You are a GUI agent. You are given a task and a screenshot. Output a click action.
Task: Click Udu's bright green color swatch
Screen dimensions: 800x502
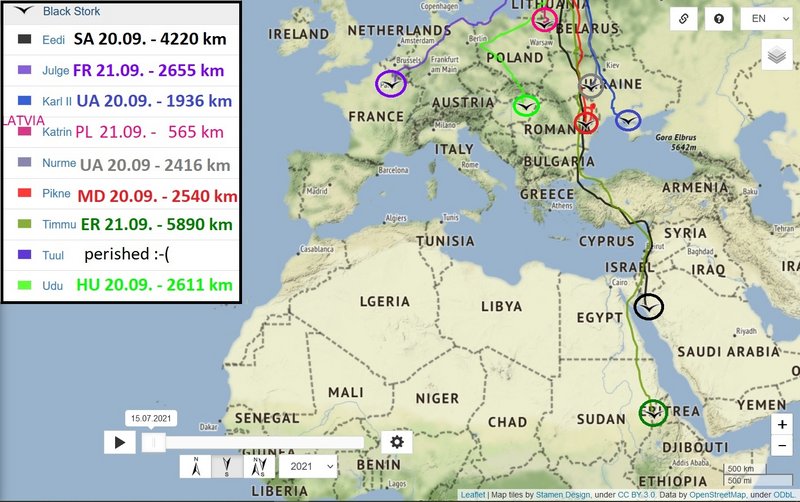[x=24, y=285]
